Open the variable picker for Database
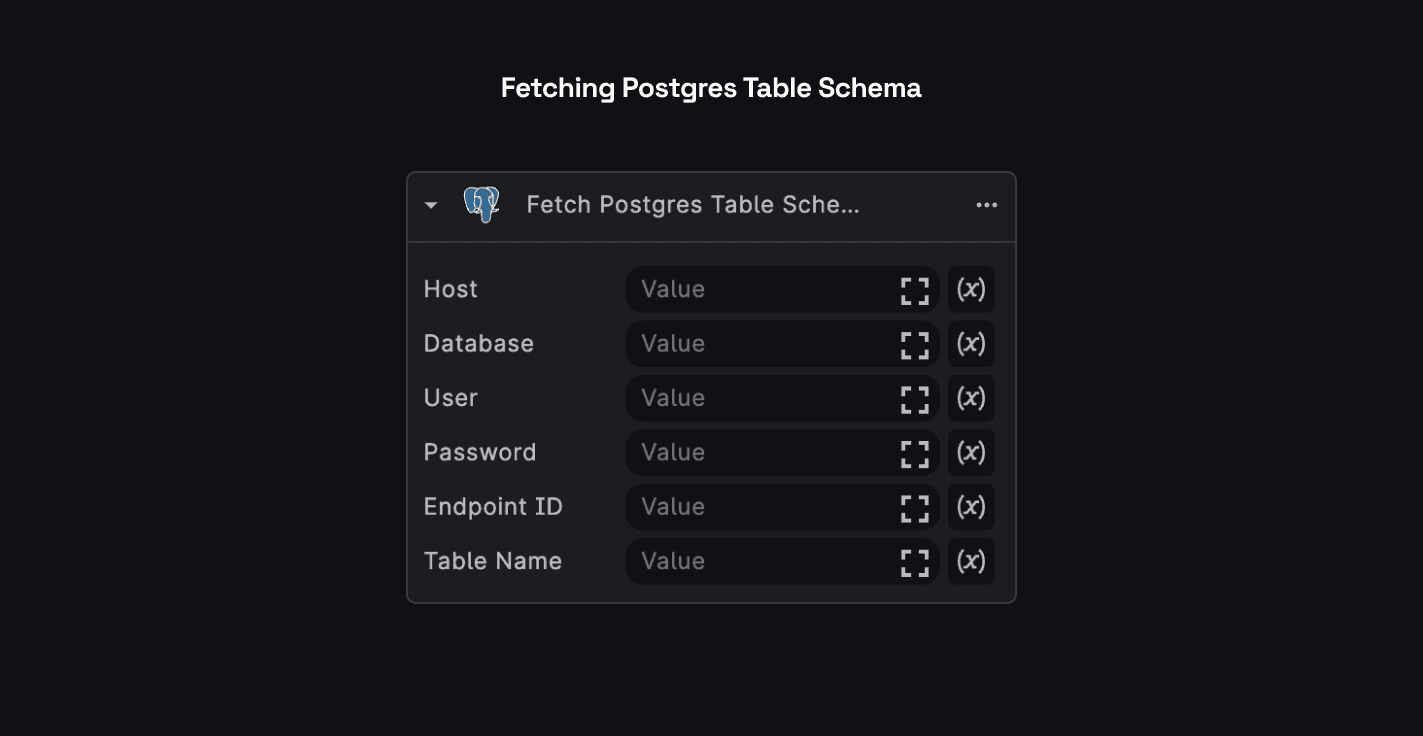 [x=970, y=344]
